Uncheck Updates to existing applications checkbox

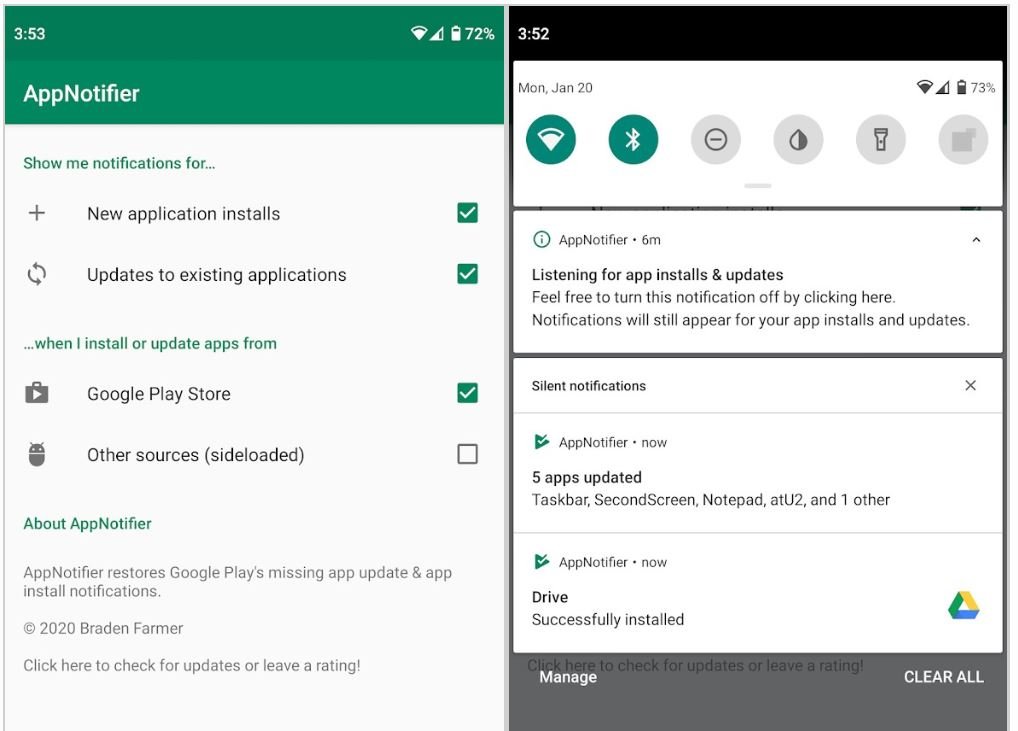(467, 274)
